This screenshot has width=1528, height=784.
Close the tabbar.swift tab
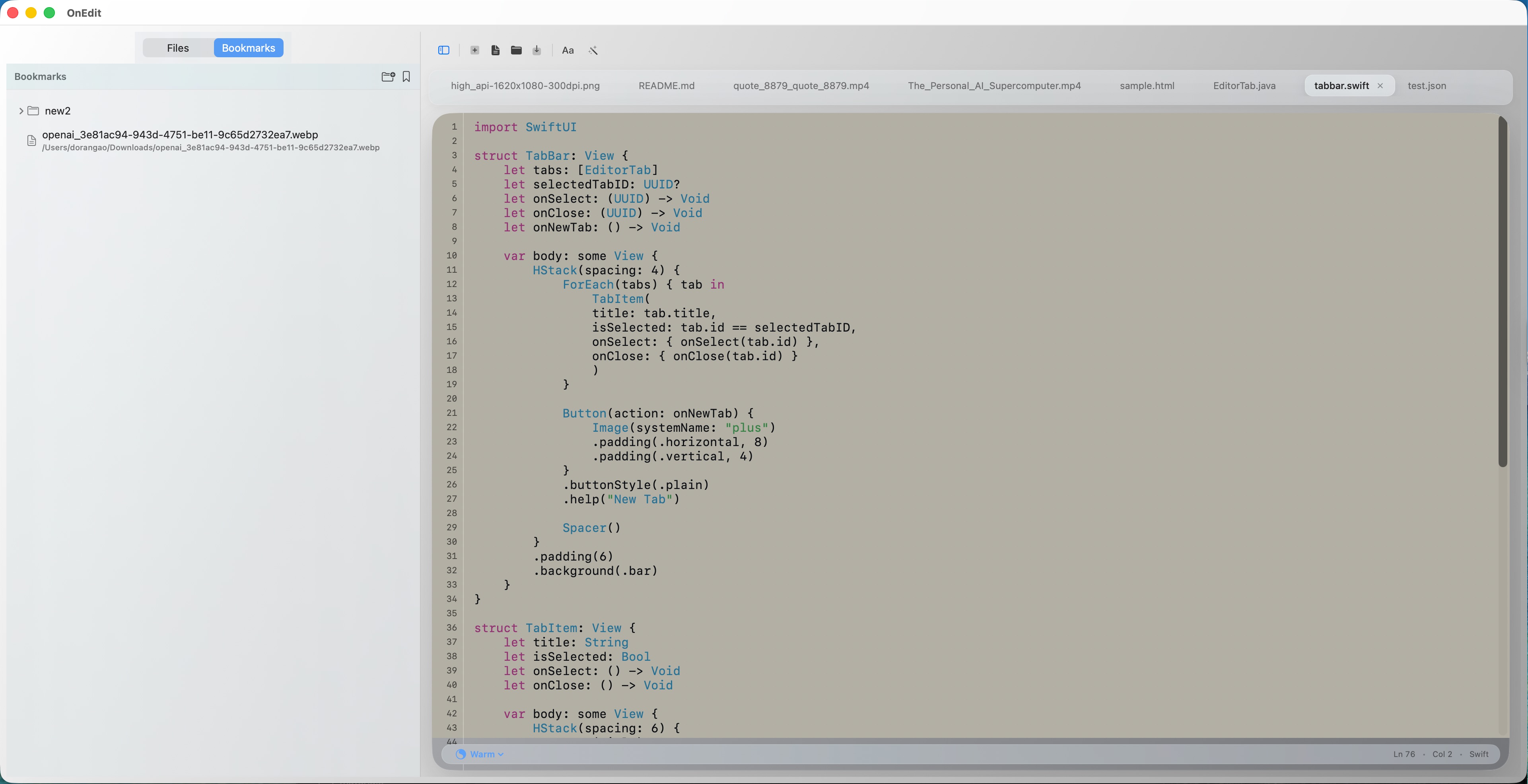point(1380,86)
